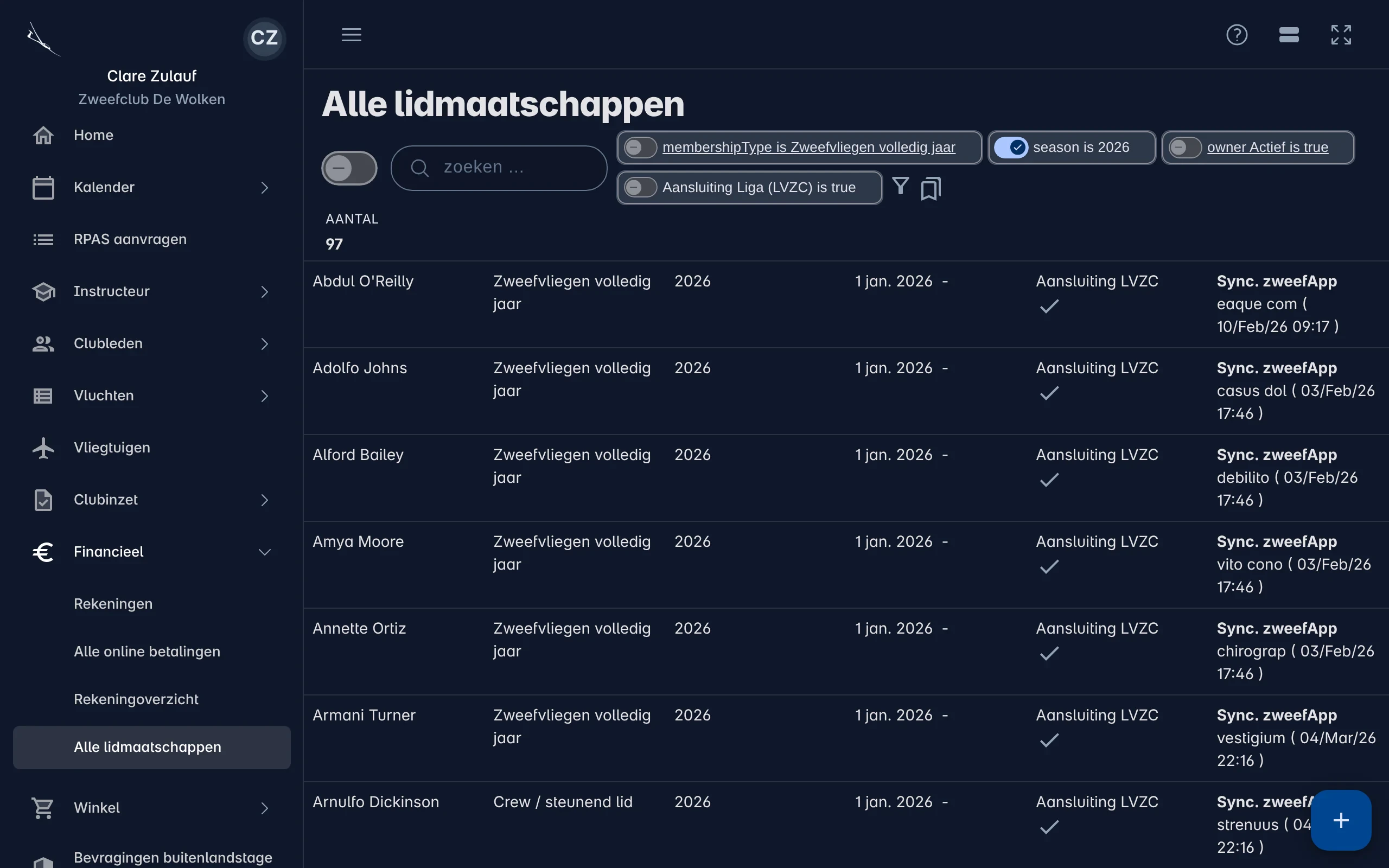The width and height of the screenshot is (1389, 868).
Task: Expand the Clubinzet chevron
Action: 264,500
